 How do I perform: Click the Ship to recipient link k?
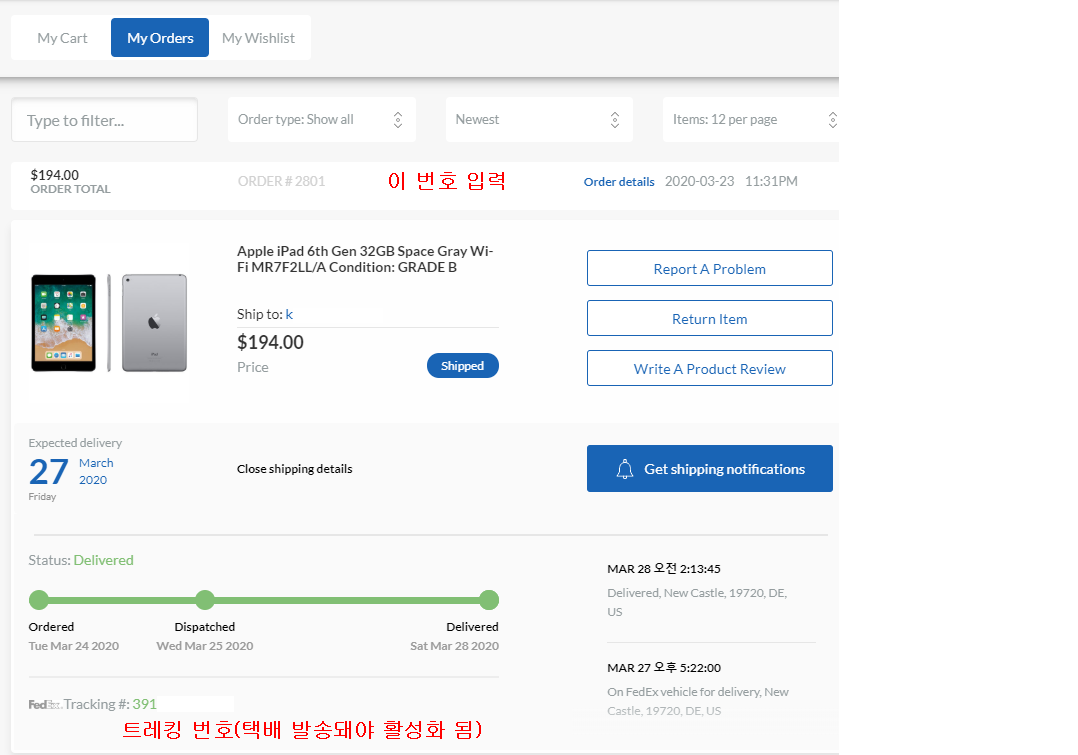[x=289, y=314]
